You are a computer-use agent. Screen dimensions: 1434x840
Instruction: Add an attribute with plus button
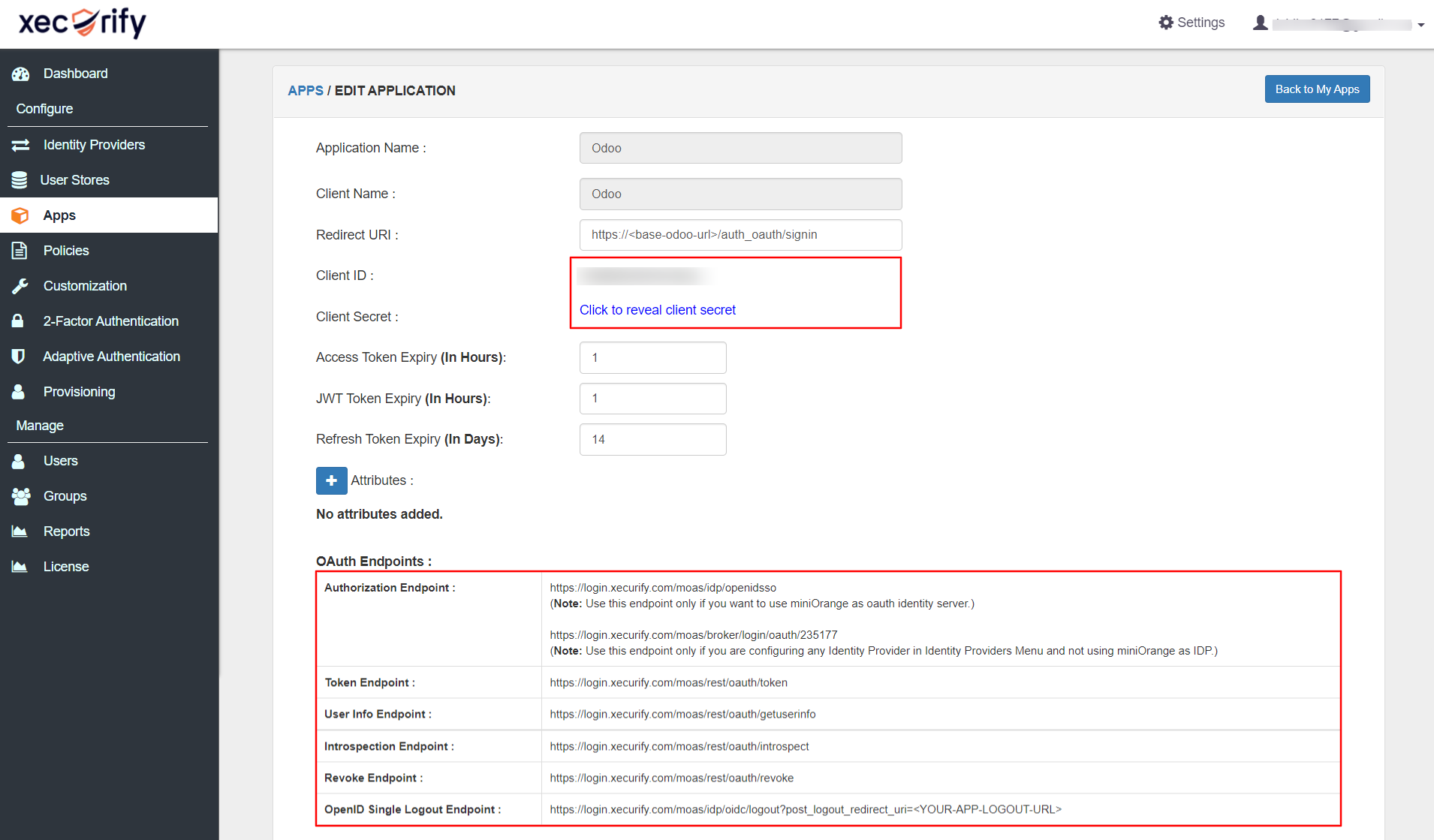click(331, 480)
